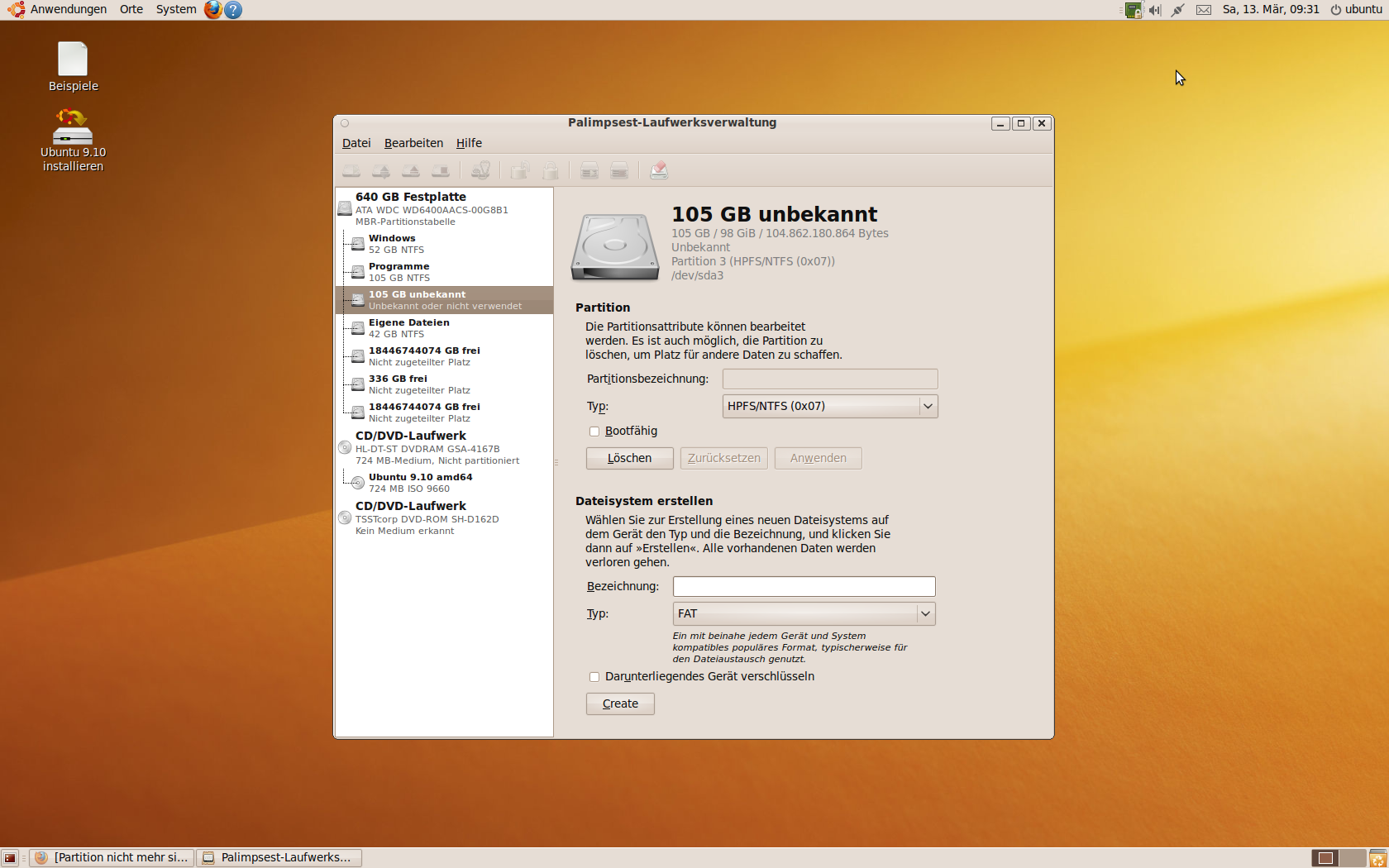Click the Anwenden button
Image resolution: width=1389 pixels, height=868 pixels.
[x=819, y=459]
